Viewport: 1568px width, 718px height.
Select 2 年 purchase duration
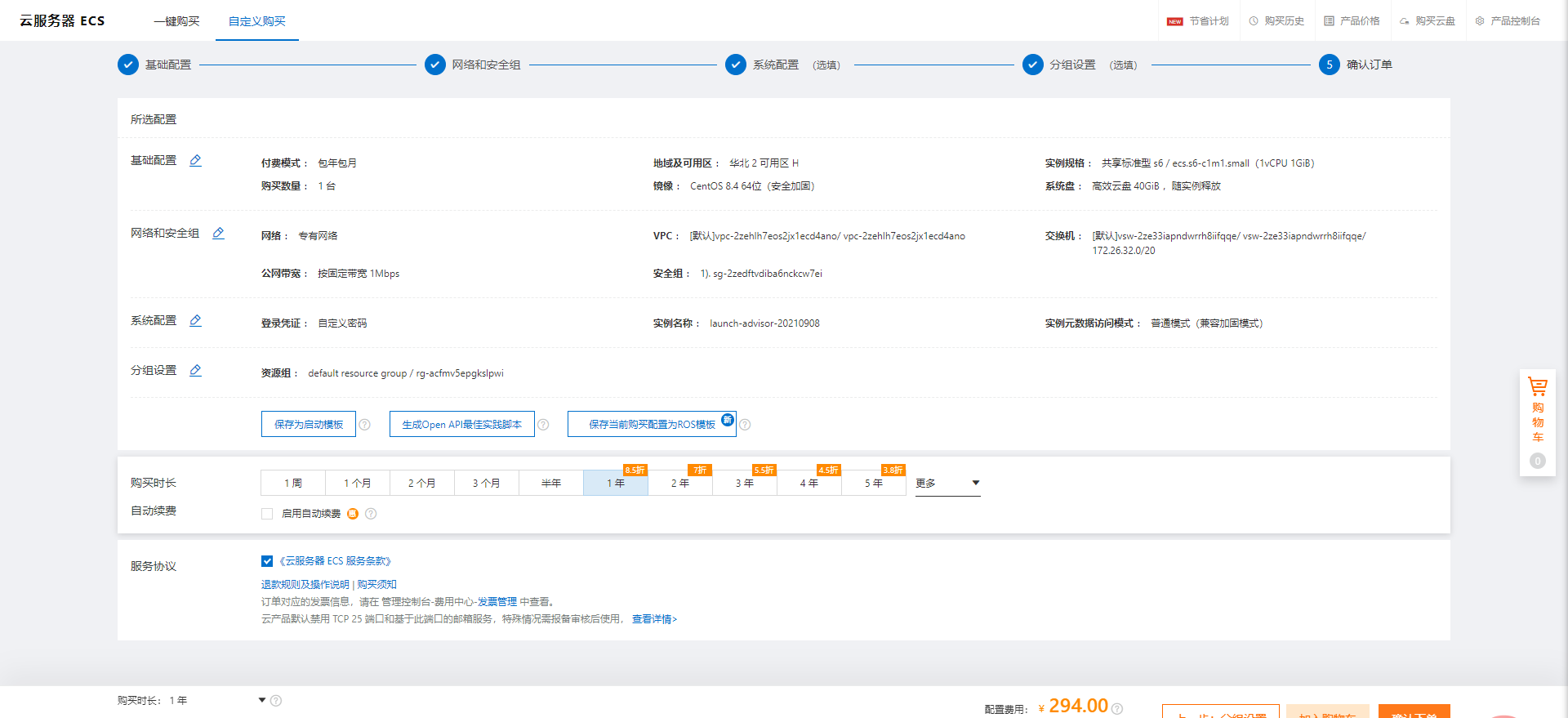(x=680, y=483)
